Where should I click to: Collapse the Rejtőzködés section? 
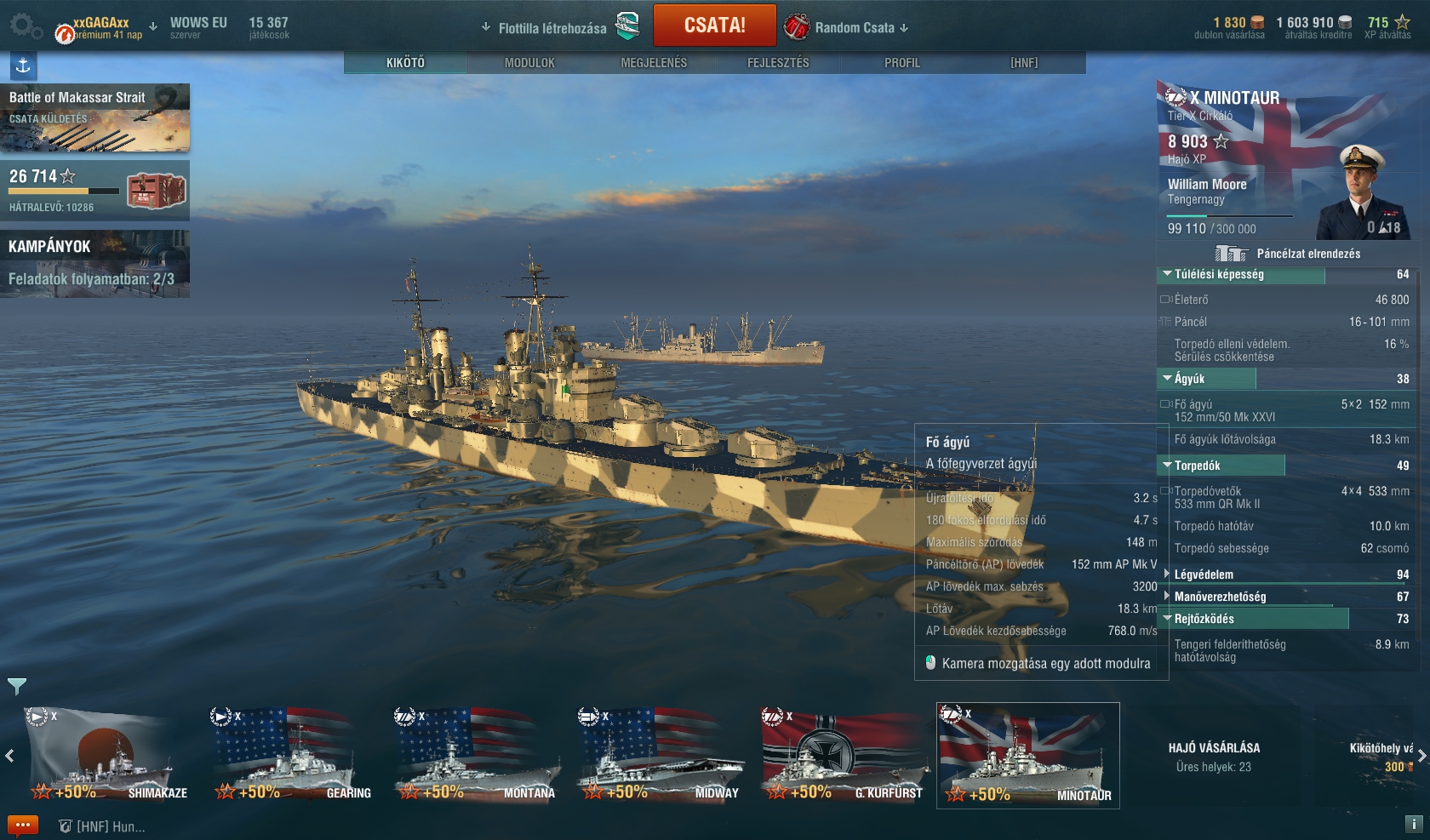tap(1168, 618)
